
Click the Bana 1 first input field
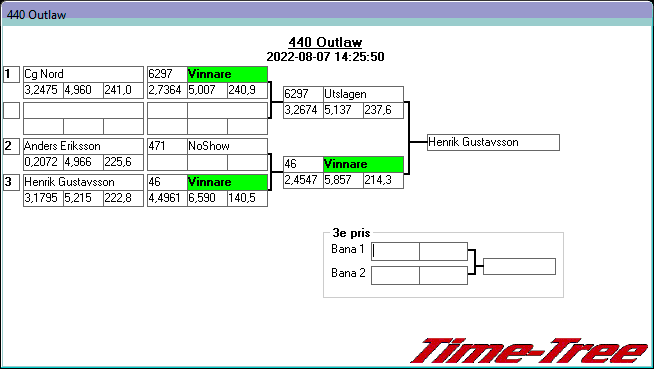click(x=395, y=251)
